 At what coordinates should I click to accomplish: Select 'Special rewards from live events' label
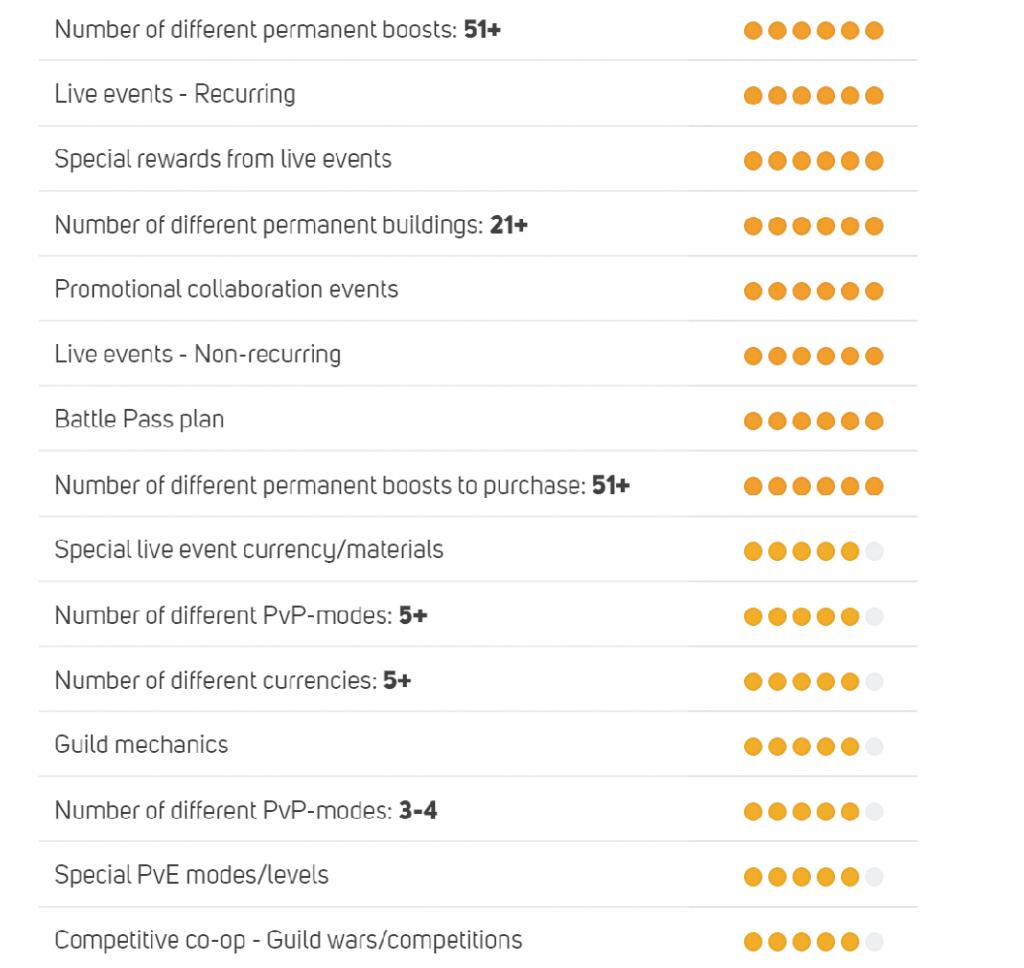[223, 159]
